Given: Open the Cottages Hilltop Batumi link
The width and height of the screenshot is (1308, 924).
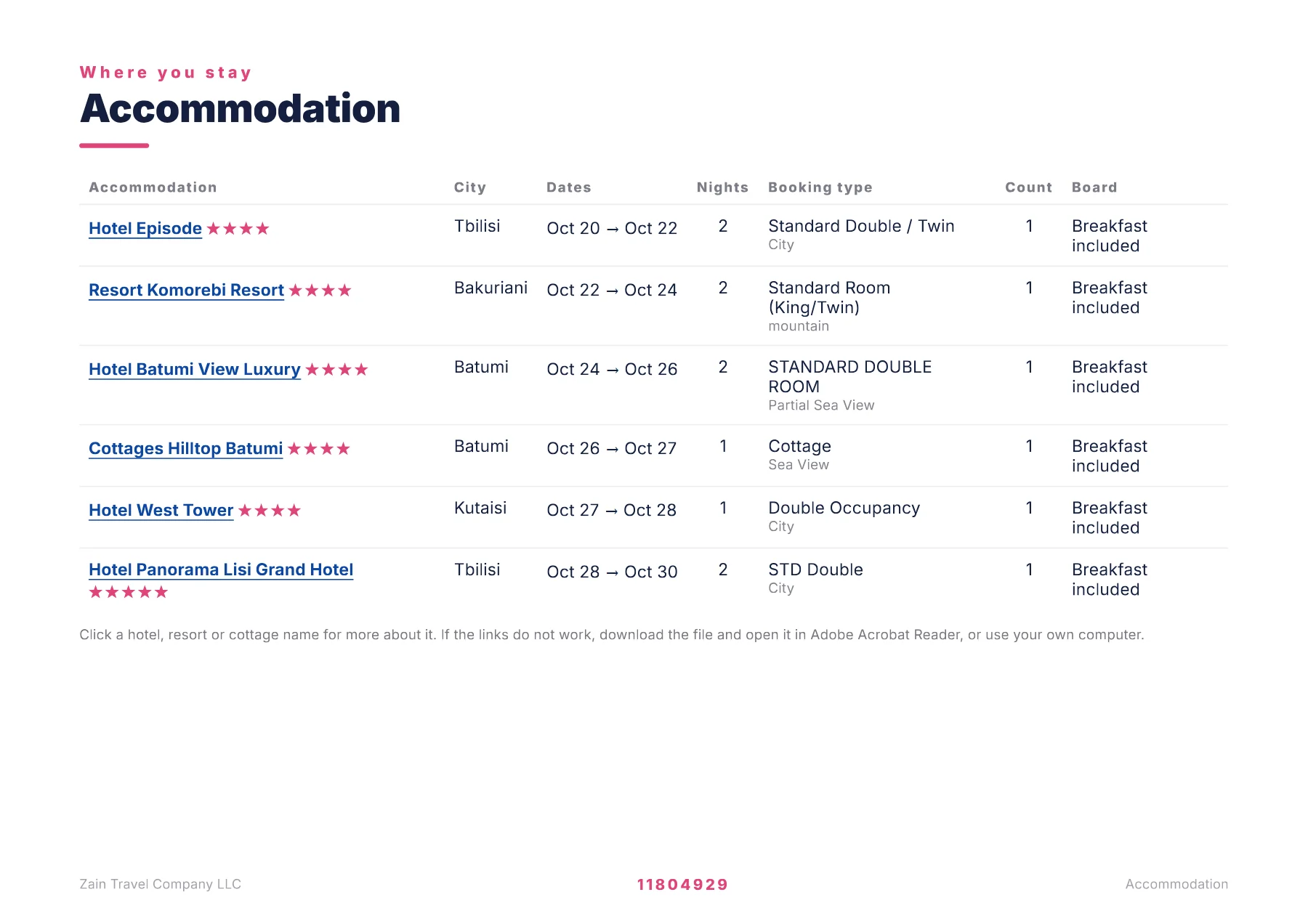Looking at the screenshot, I should (186, 448).
